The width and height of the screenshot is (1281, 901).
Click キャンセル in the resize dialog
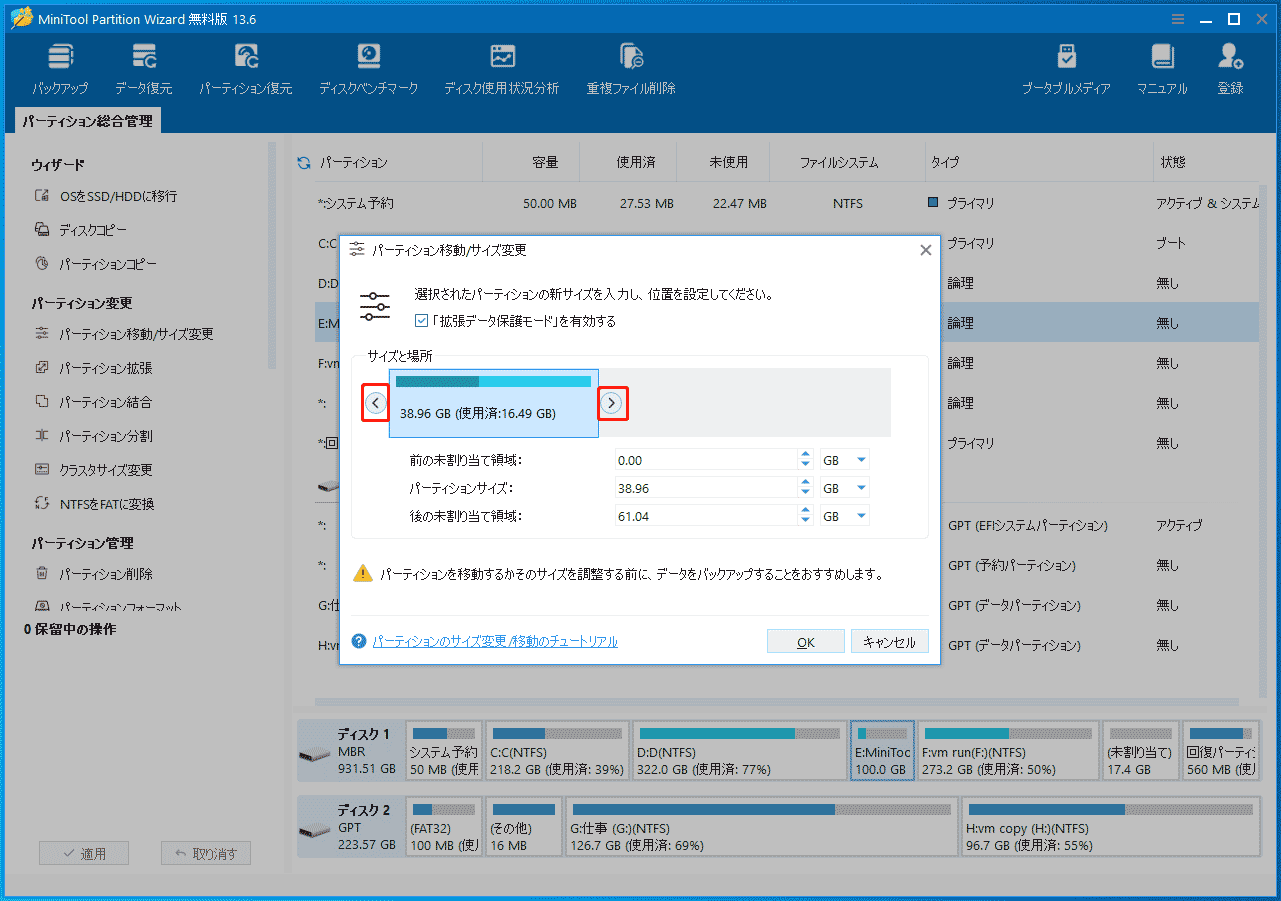[890, 642]
